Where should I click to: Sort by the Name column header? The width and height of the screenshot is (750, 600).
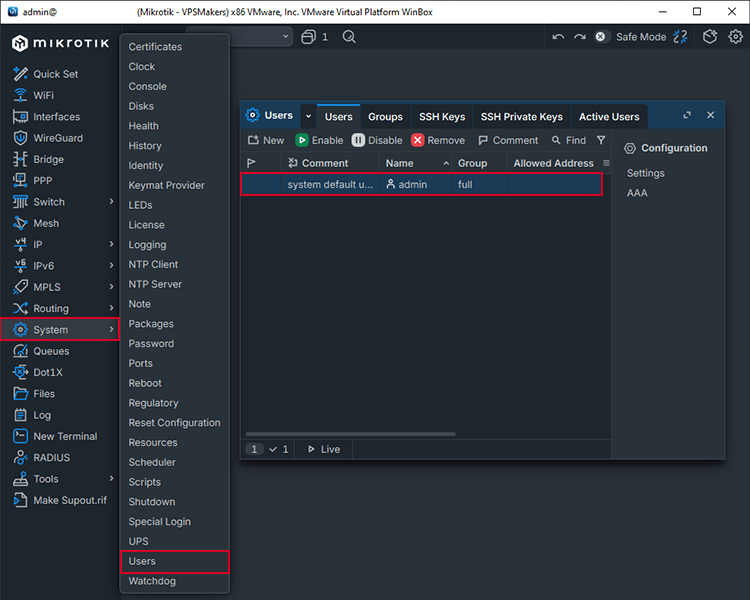[416, 163]
